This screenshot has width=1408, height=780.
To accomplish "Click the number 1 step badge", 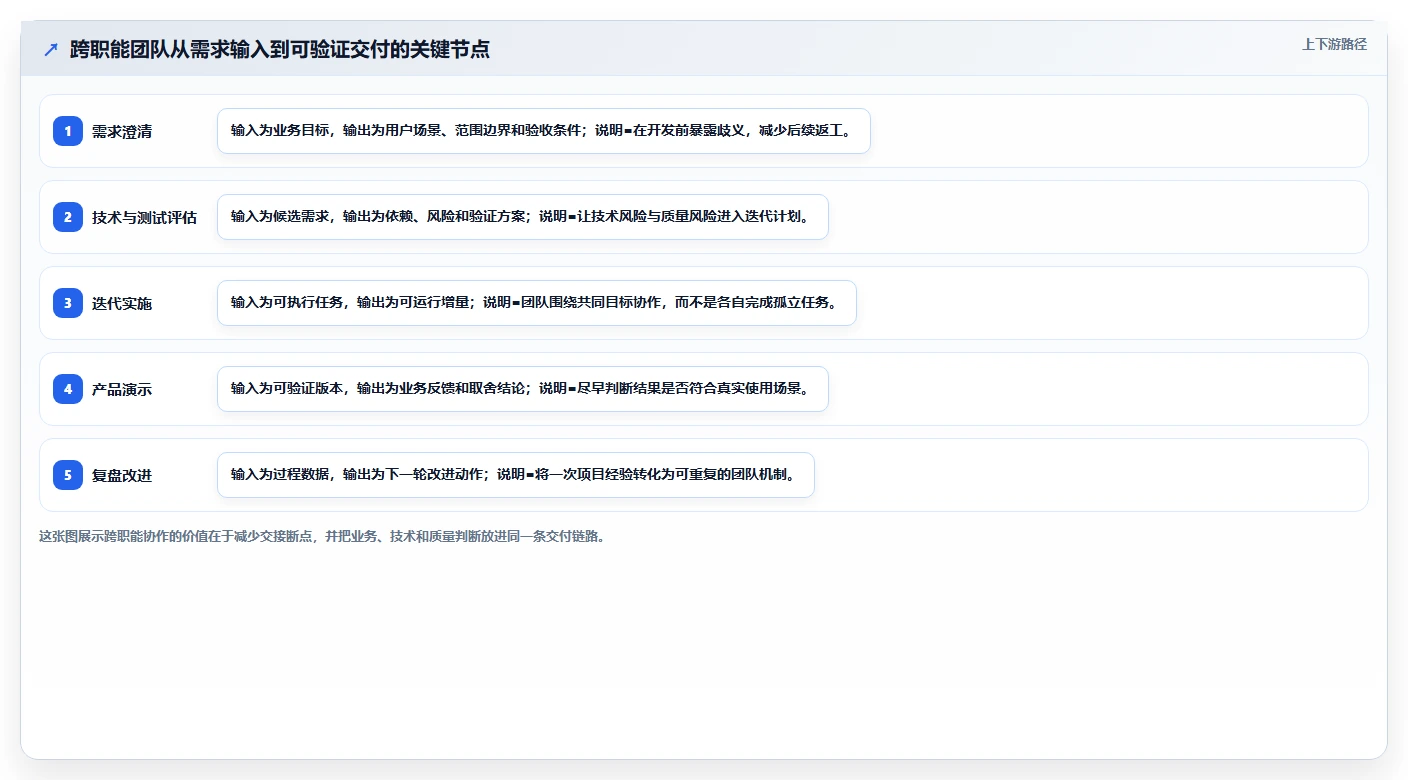I will (x=68, y=131).
